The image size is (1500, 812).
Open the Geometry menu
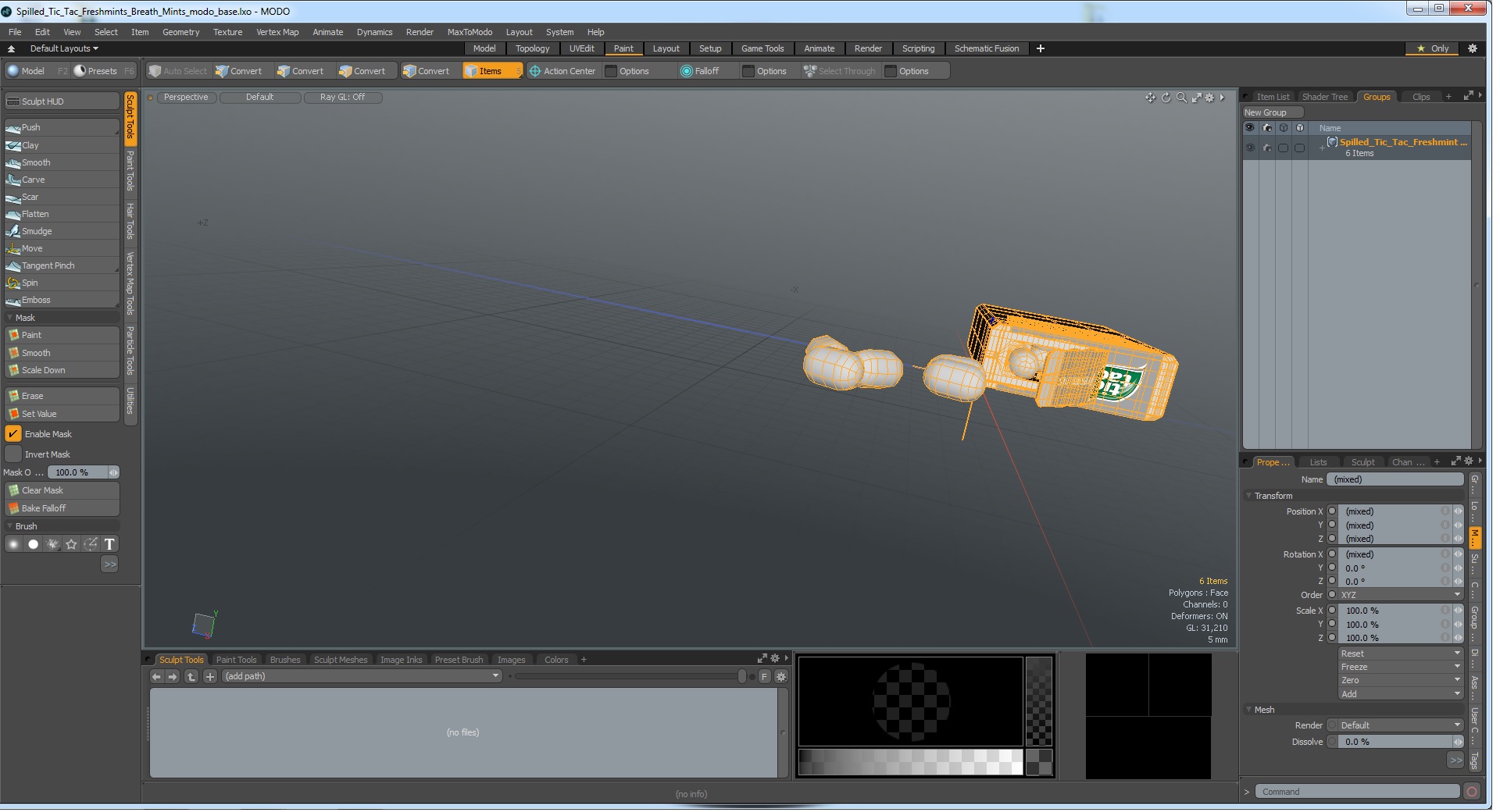(180, 32)
